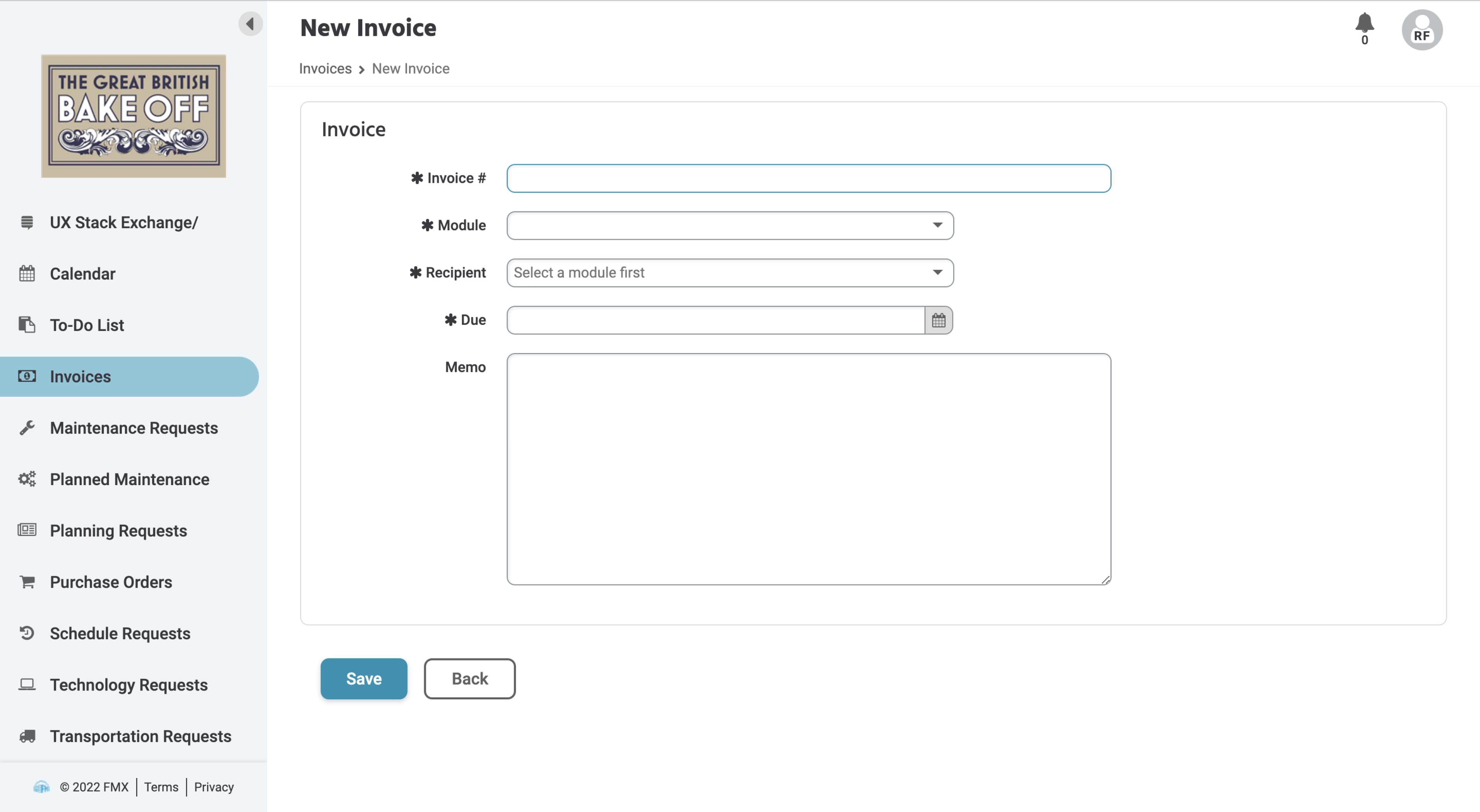
Task: Expand the Recipient dropdown
Action: point(730,272)
